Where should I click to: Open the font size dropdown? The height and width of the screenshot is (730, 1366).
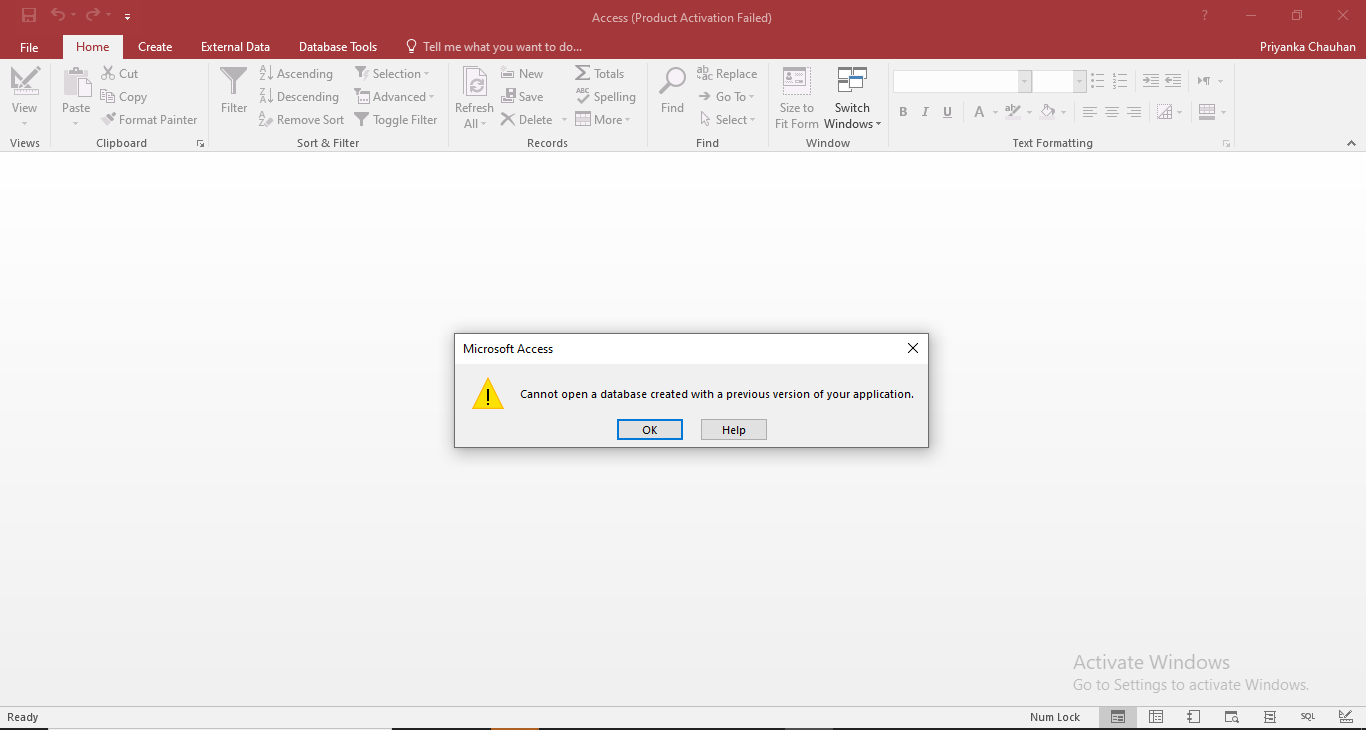1079,82
